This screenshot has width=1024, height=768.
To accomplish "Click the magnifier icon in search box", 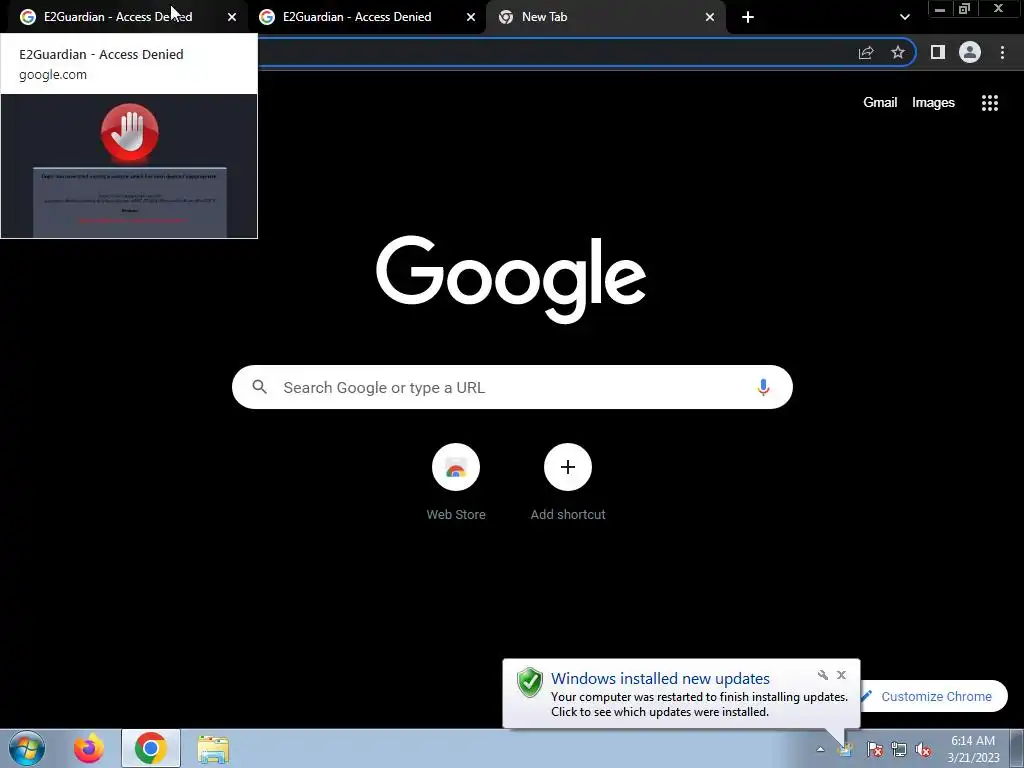I will coord(259,387).
